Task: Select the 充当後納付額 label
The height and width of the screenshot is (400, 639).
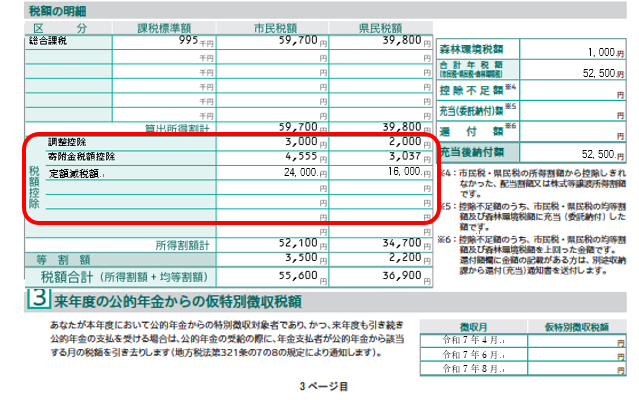Action: [472, 152]
